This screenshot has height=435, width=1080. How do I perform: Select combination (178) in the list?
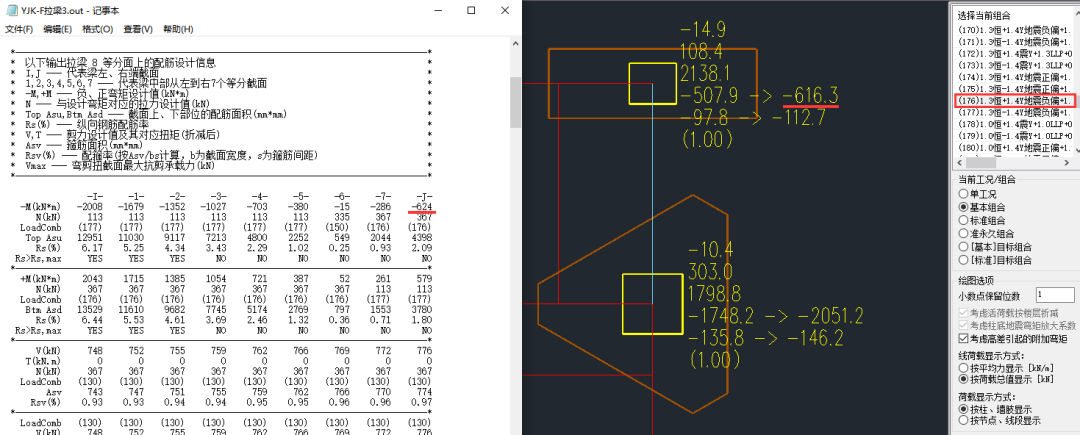(x=1013, y=124)
